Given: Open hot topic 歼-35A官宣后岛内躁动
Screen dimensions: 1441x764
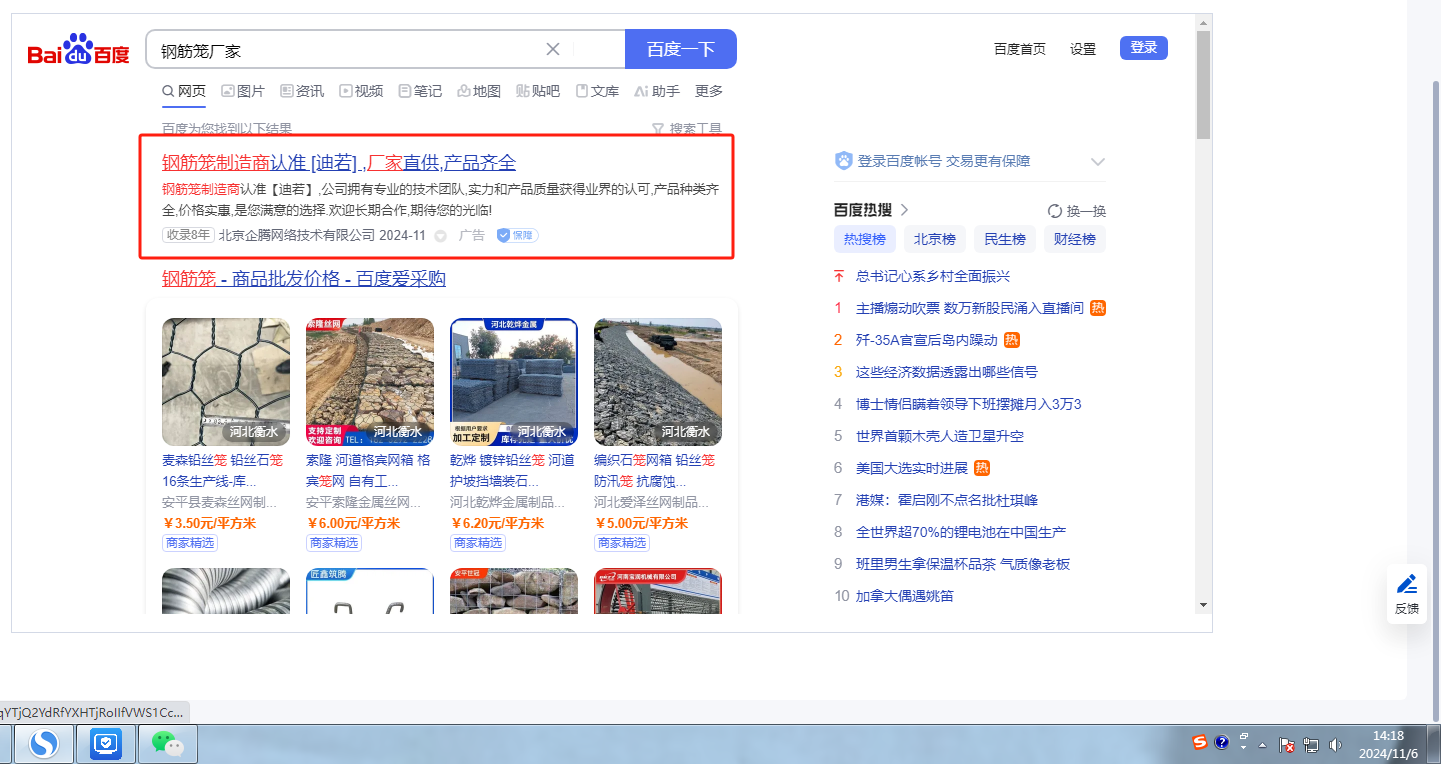Looking at the screenshot, I should 927,340.
